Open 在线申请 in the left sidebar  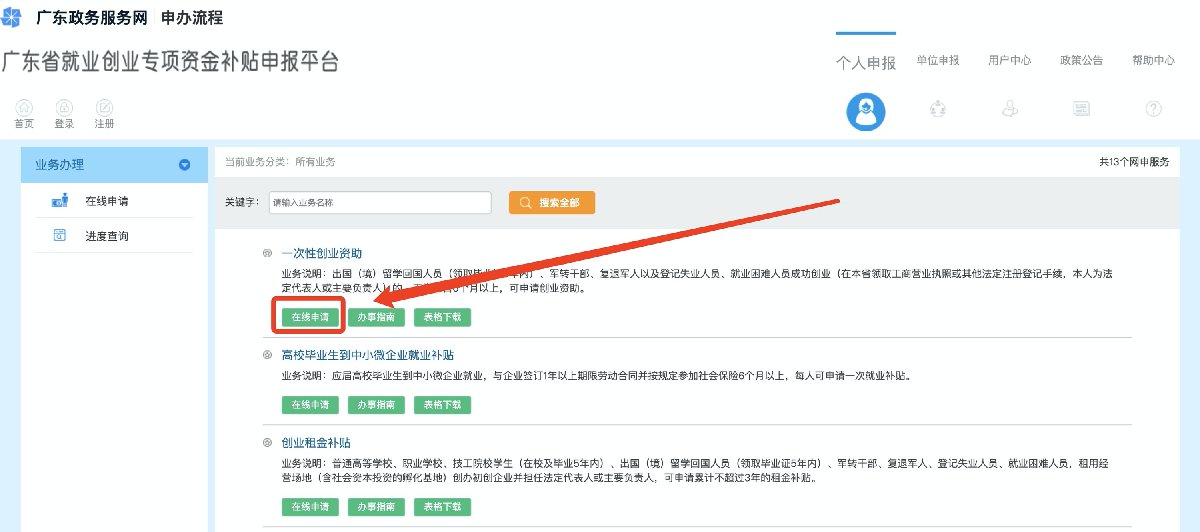(x=106, y=201)
